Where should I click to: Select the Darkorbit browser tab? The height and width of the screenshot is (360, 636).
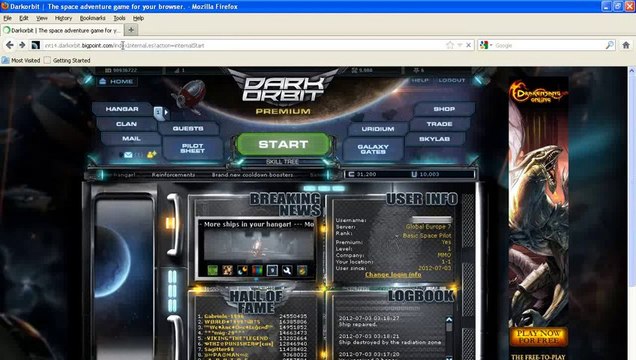coord(61,30)
